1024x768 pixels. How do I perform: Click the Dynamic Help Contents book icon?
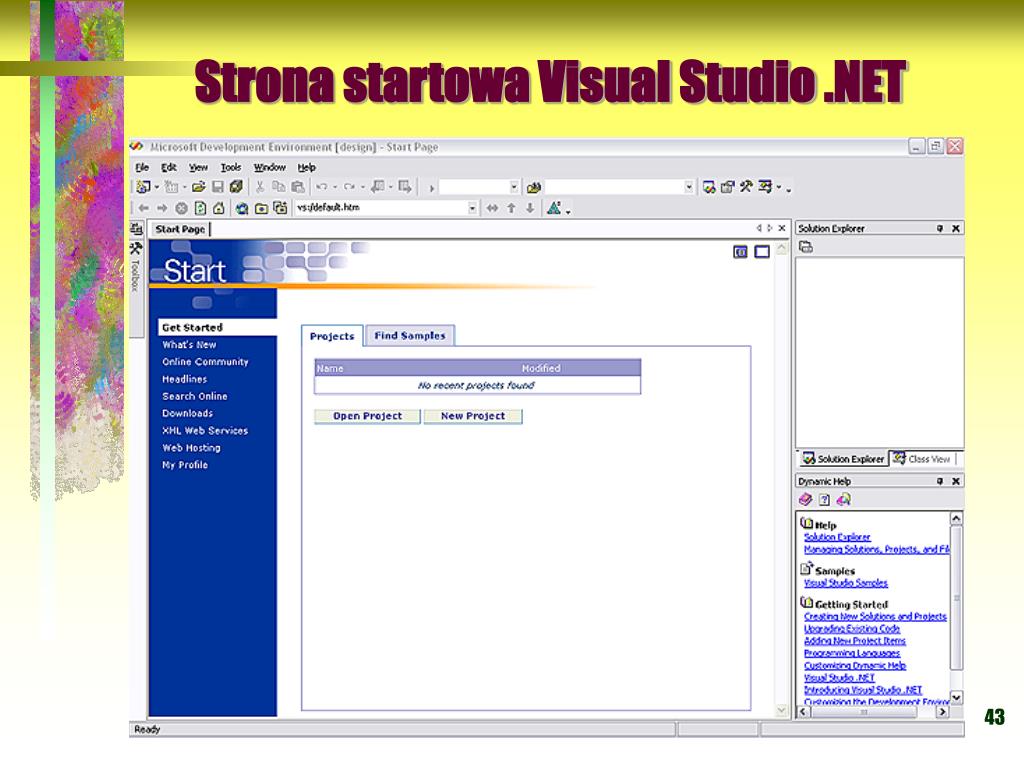coord(806,500)
